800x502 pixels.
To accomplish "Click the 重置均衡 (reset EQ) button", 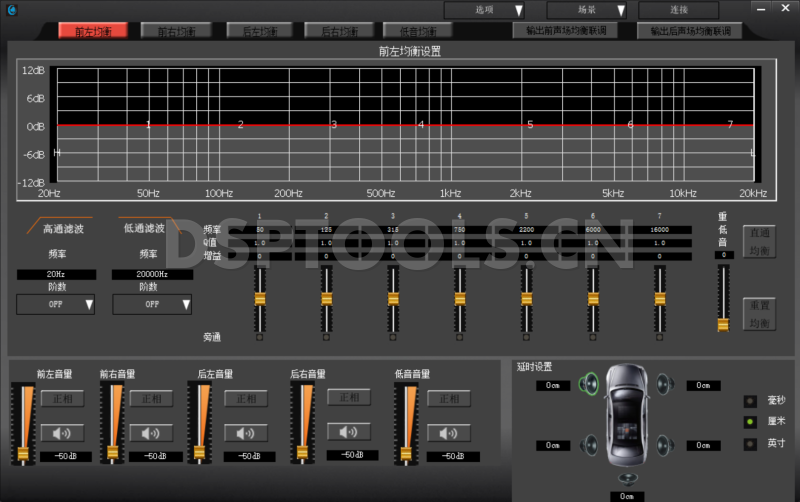I will pos(759,314).
